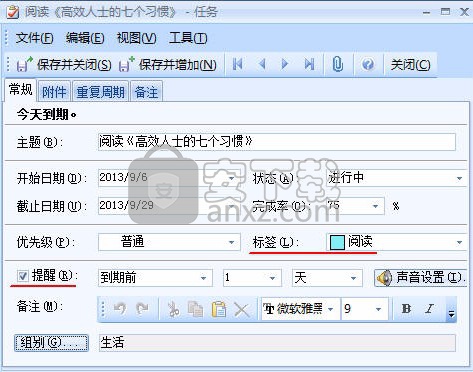Go to the next record arrow
The image size is (473, 372).
285,64
